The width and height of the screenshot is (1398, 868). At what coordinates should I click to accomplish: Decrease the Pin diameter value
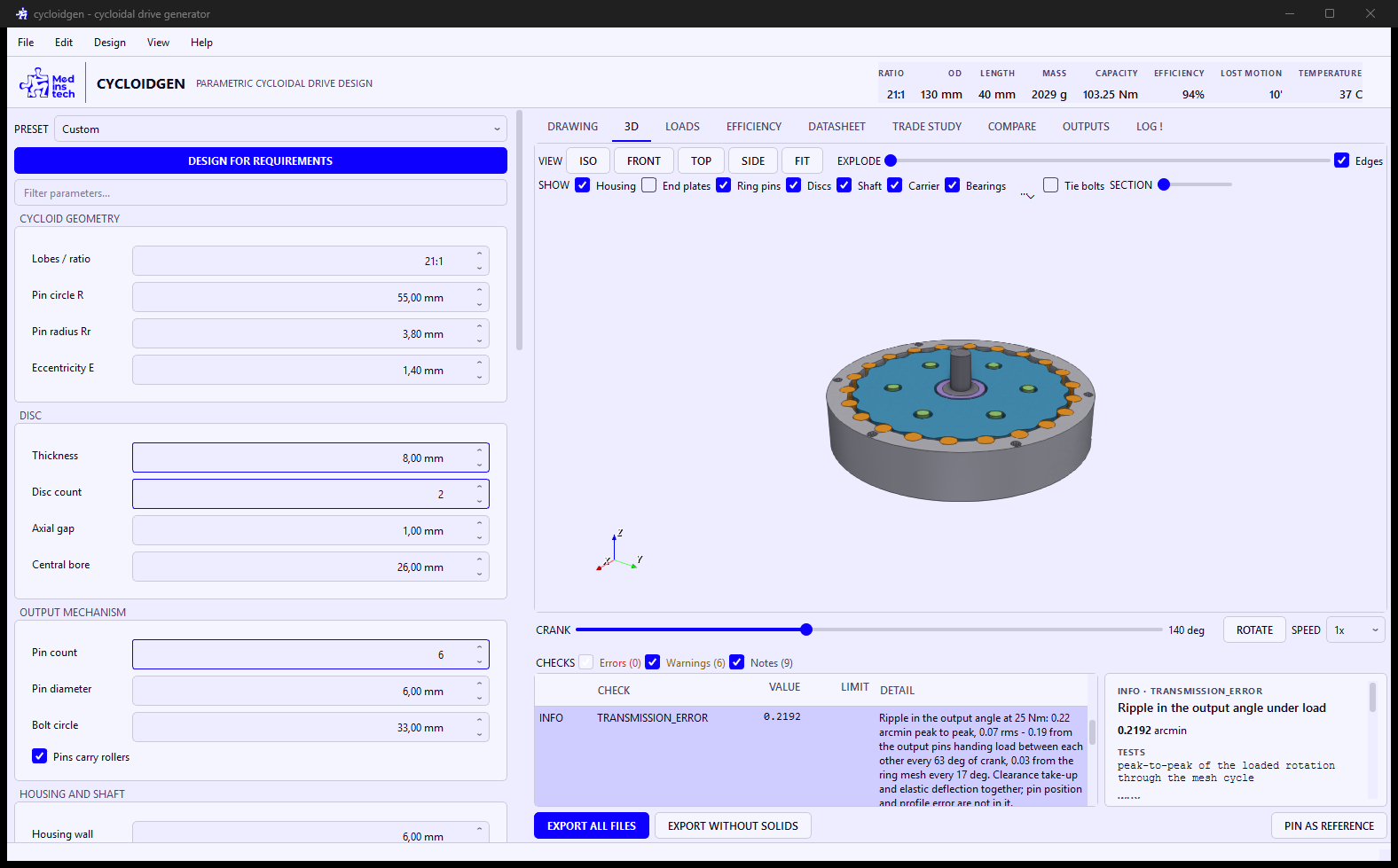click(x=479, y=698)
